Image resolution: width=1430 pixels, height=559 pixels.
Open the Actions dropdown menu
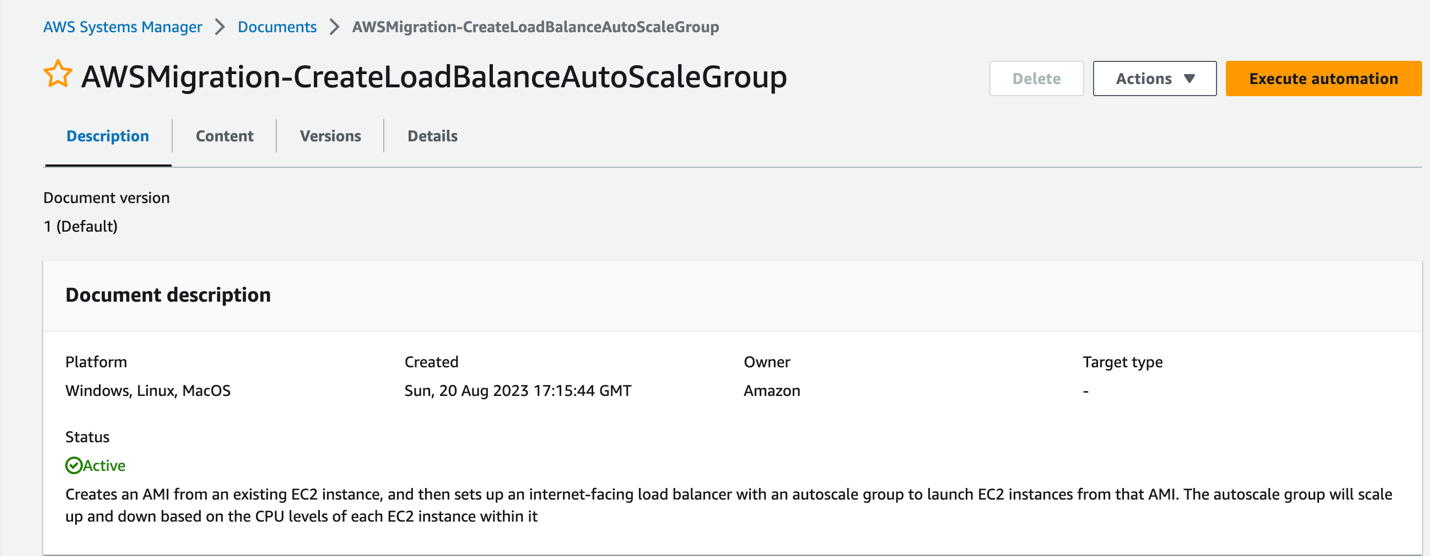(1154, 79)
